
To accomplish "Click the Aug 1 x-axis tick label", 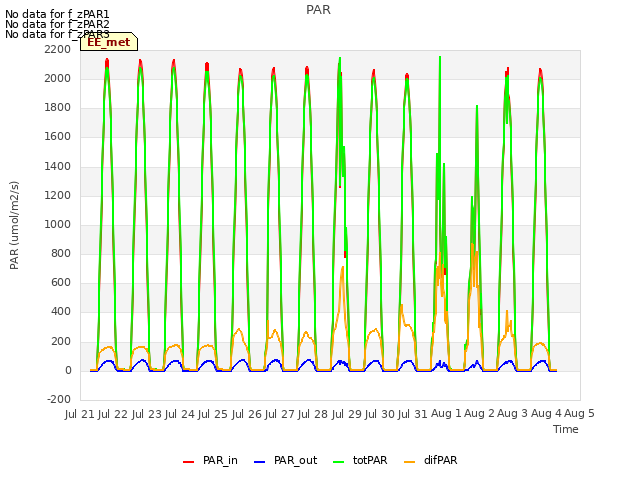I will coord(446,414).
